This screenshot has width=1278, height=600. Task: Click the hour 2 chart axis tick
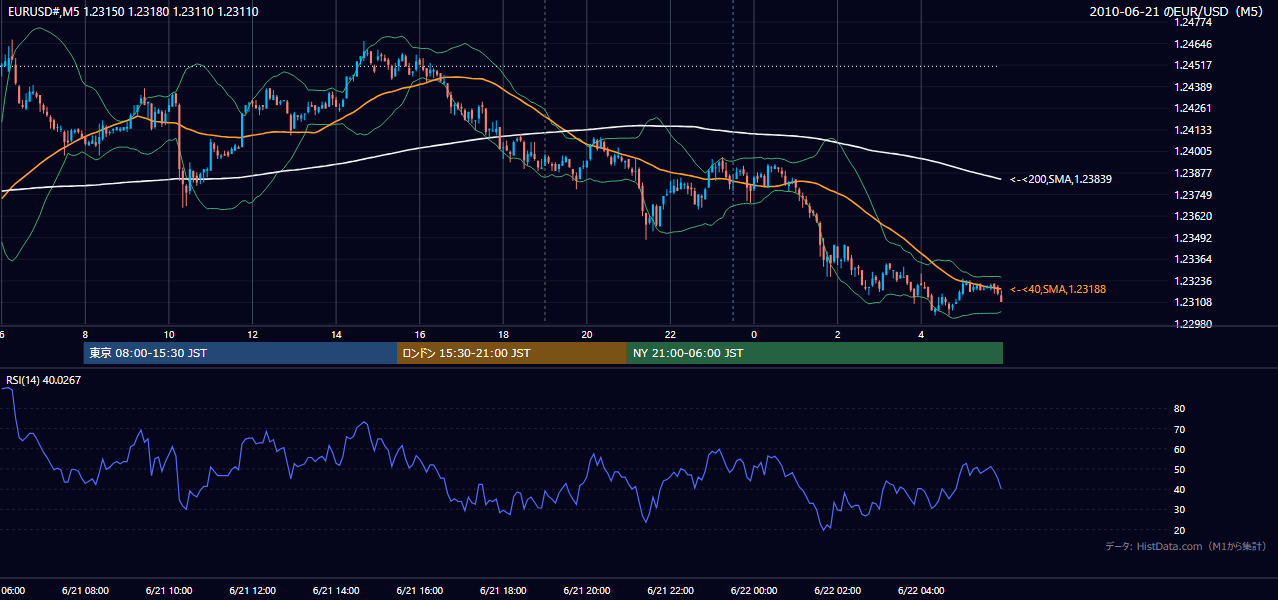point(838,335)
